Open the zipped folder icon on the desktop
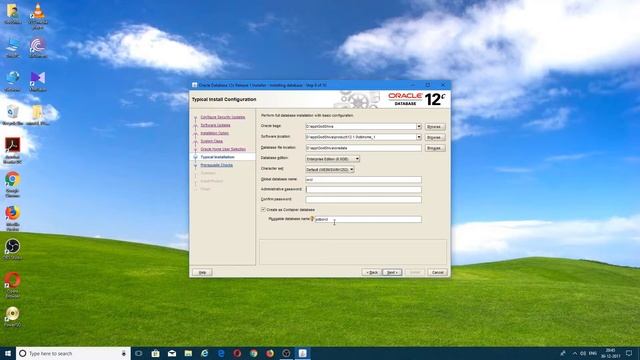 click(38, 115)
